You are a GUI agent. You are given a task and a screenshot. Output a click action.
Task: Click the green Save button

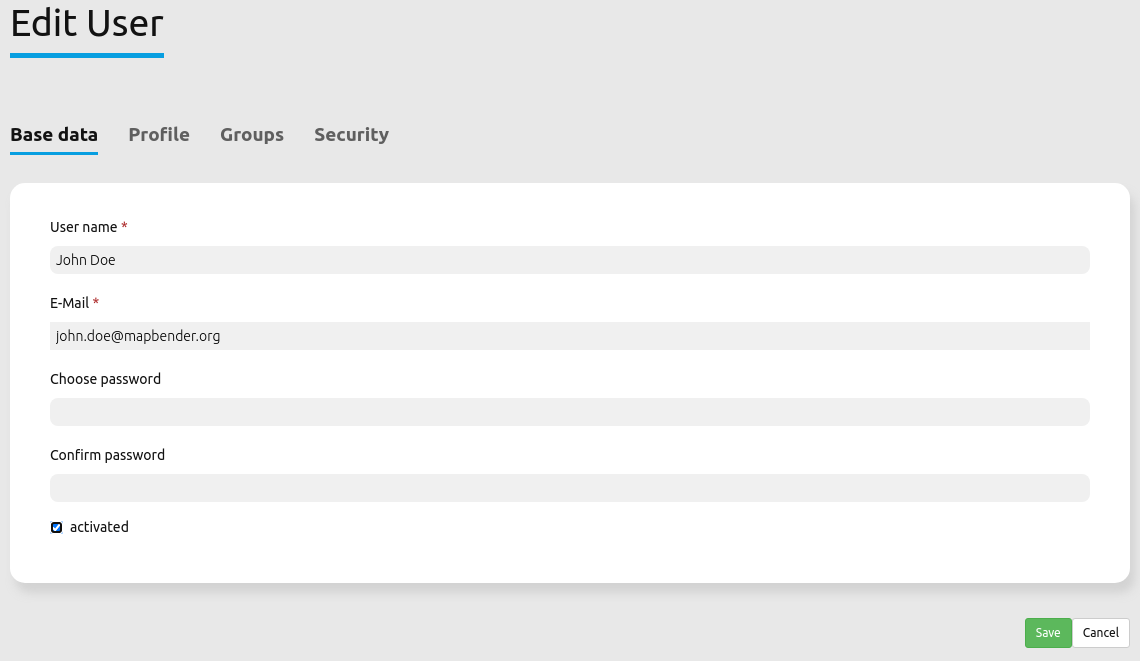(x=1047, y=633)
